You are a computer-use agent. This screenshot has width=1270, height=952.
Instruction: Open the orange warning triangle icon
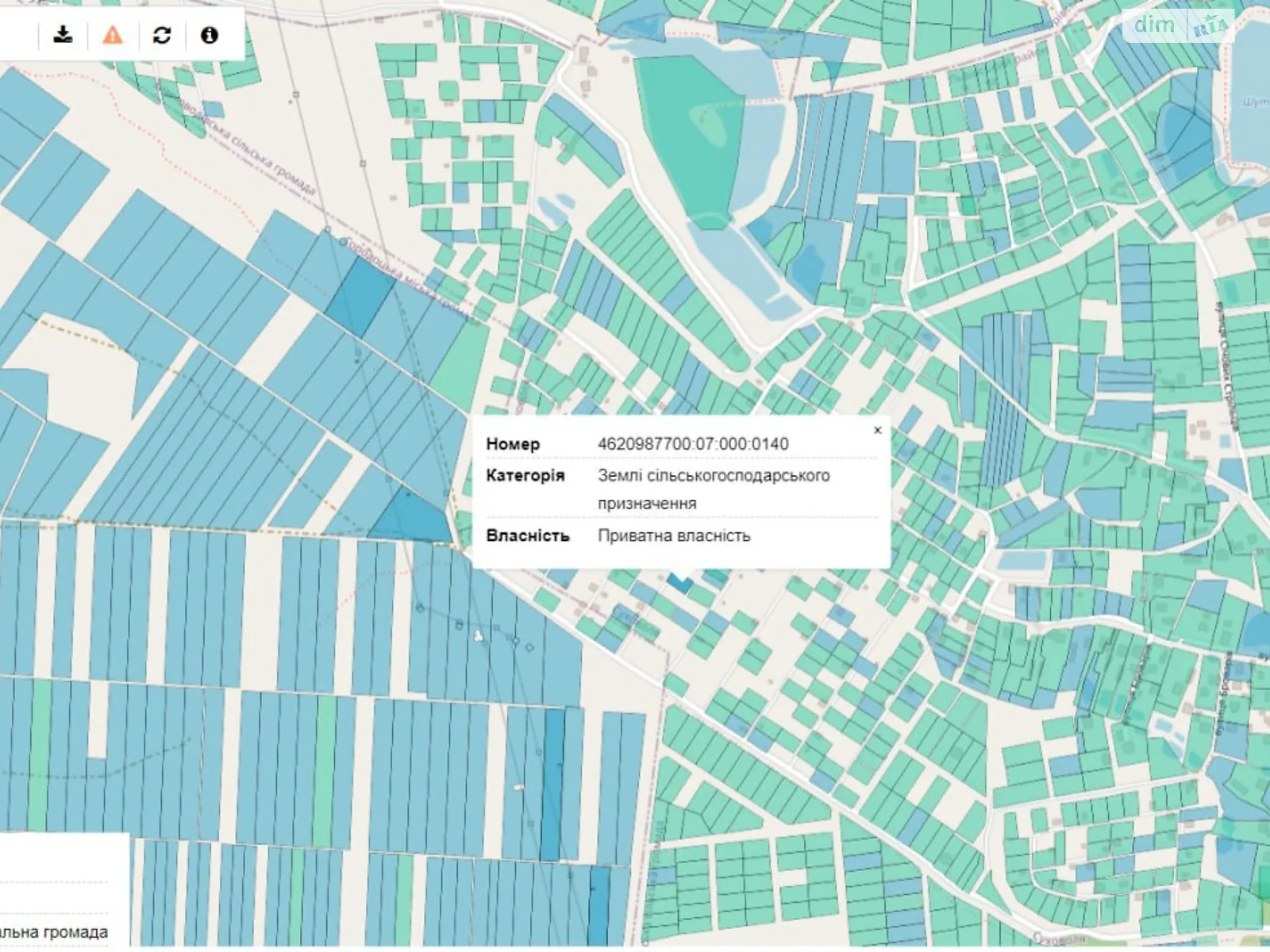click(x=113, y=35)
